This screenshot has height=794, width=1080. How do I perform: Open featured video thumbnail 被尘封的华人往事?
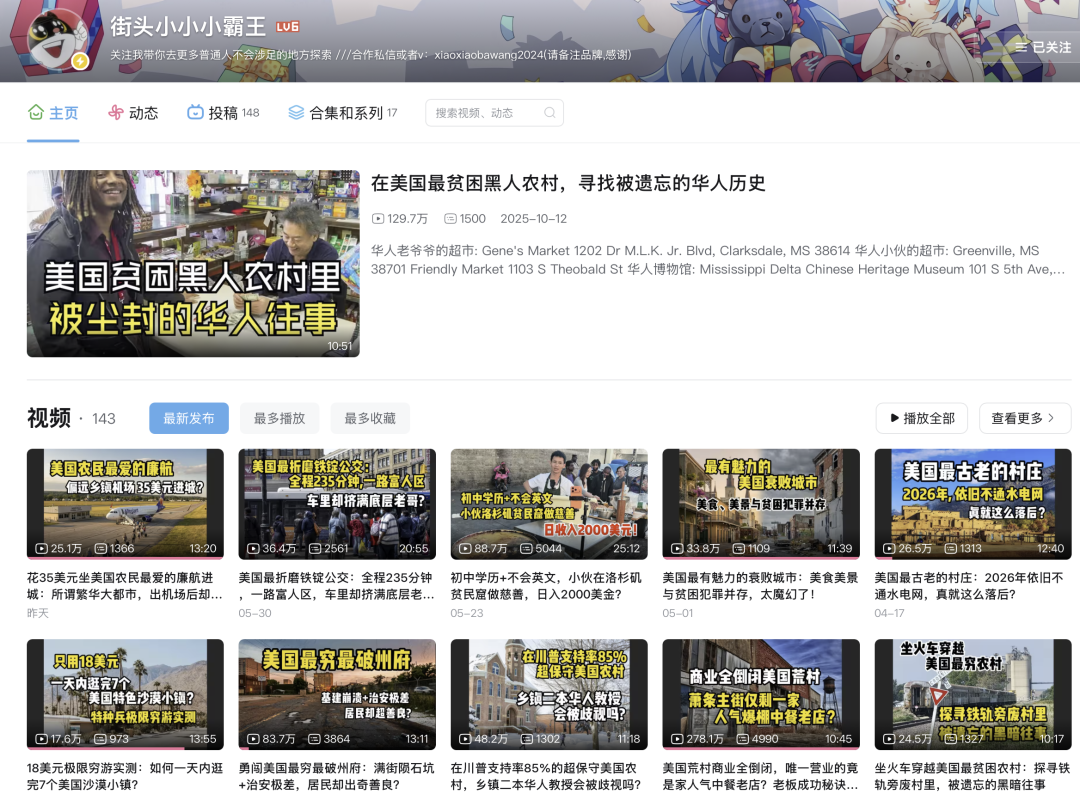point(193,264)
